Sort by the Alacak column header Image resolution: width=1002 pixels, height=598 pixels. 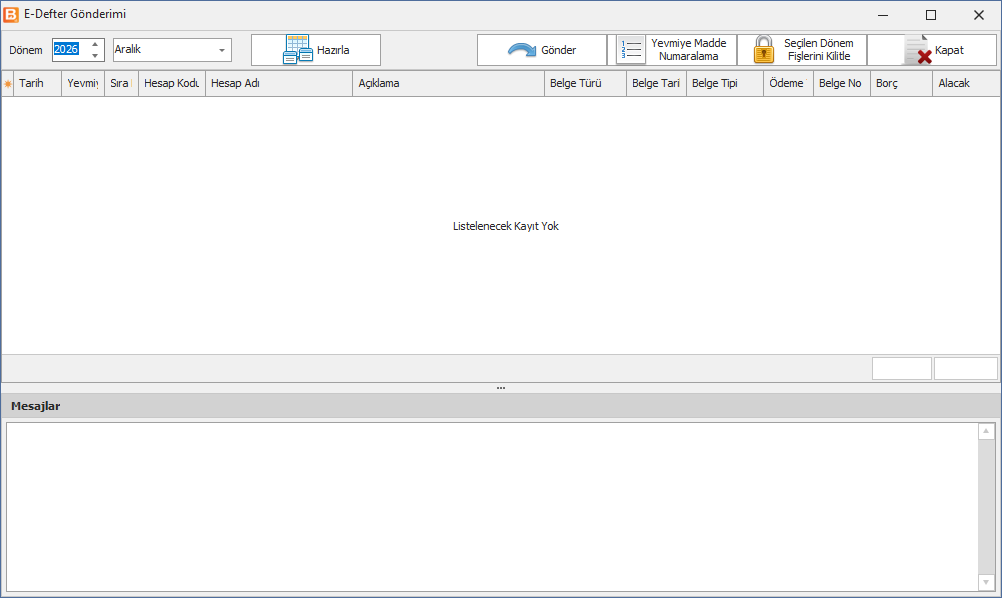[966, 84]
